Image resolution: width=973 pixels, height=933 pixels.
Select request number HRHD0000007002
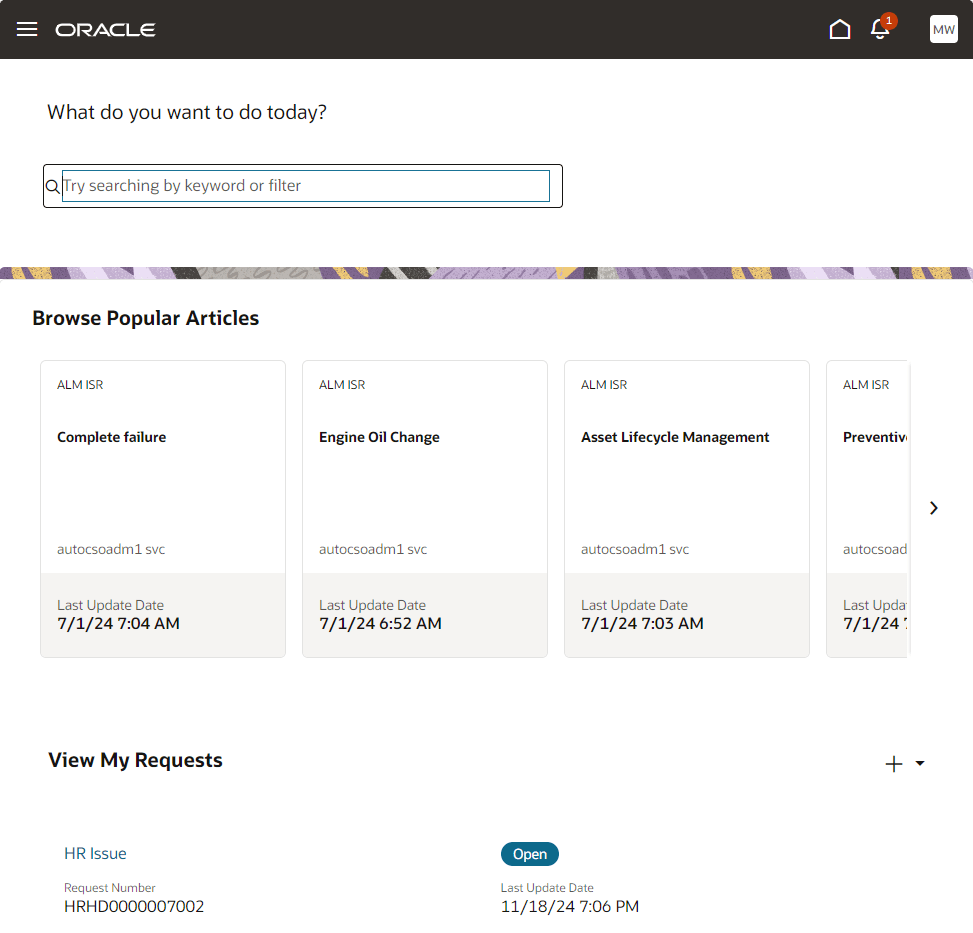pos(134,906)
